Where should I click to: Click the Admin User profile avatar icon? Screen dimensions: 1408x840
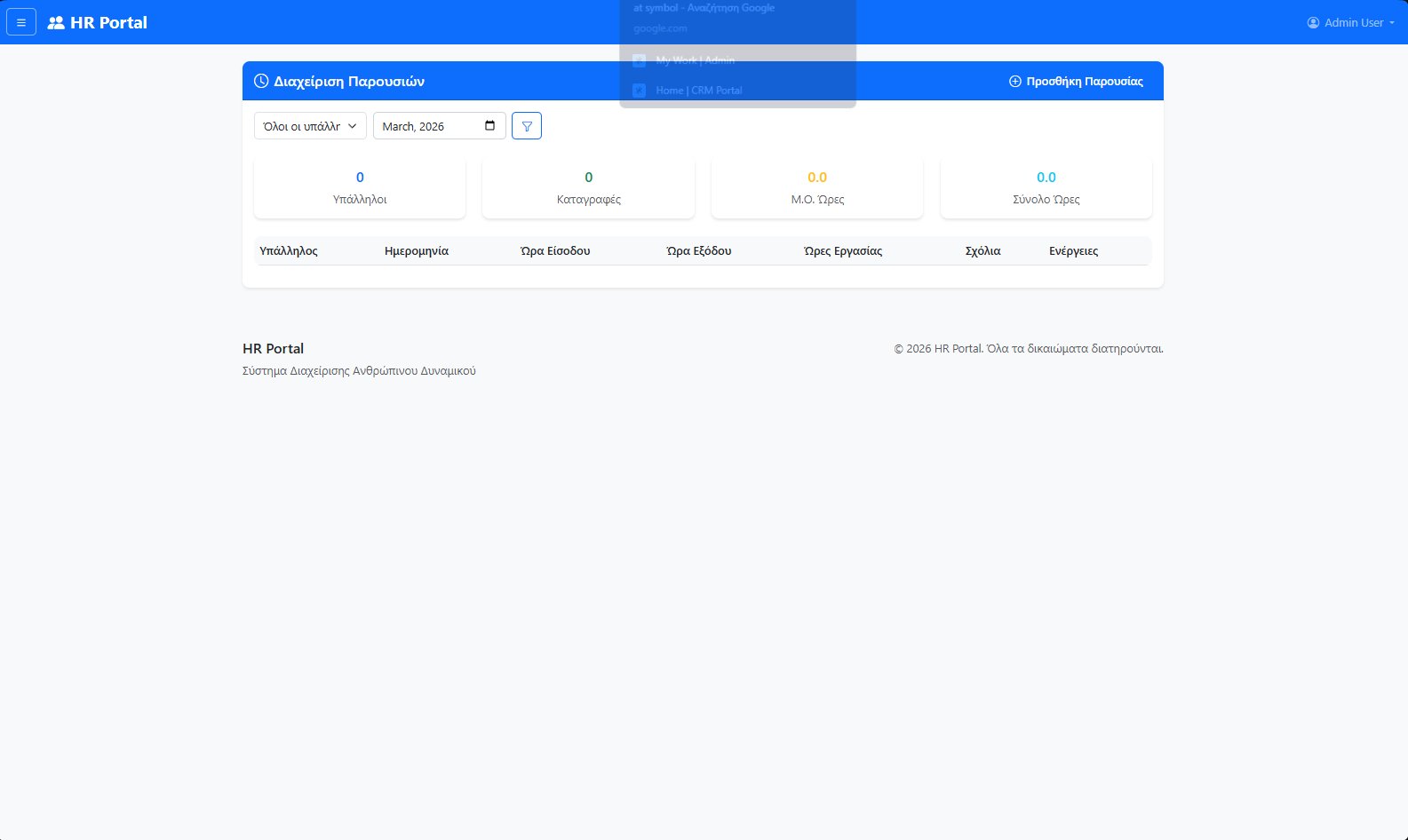(x=1313, y=23)
